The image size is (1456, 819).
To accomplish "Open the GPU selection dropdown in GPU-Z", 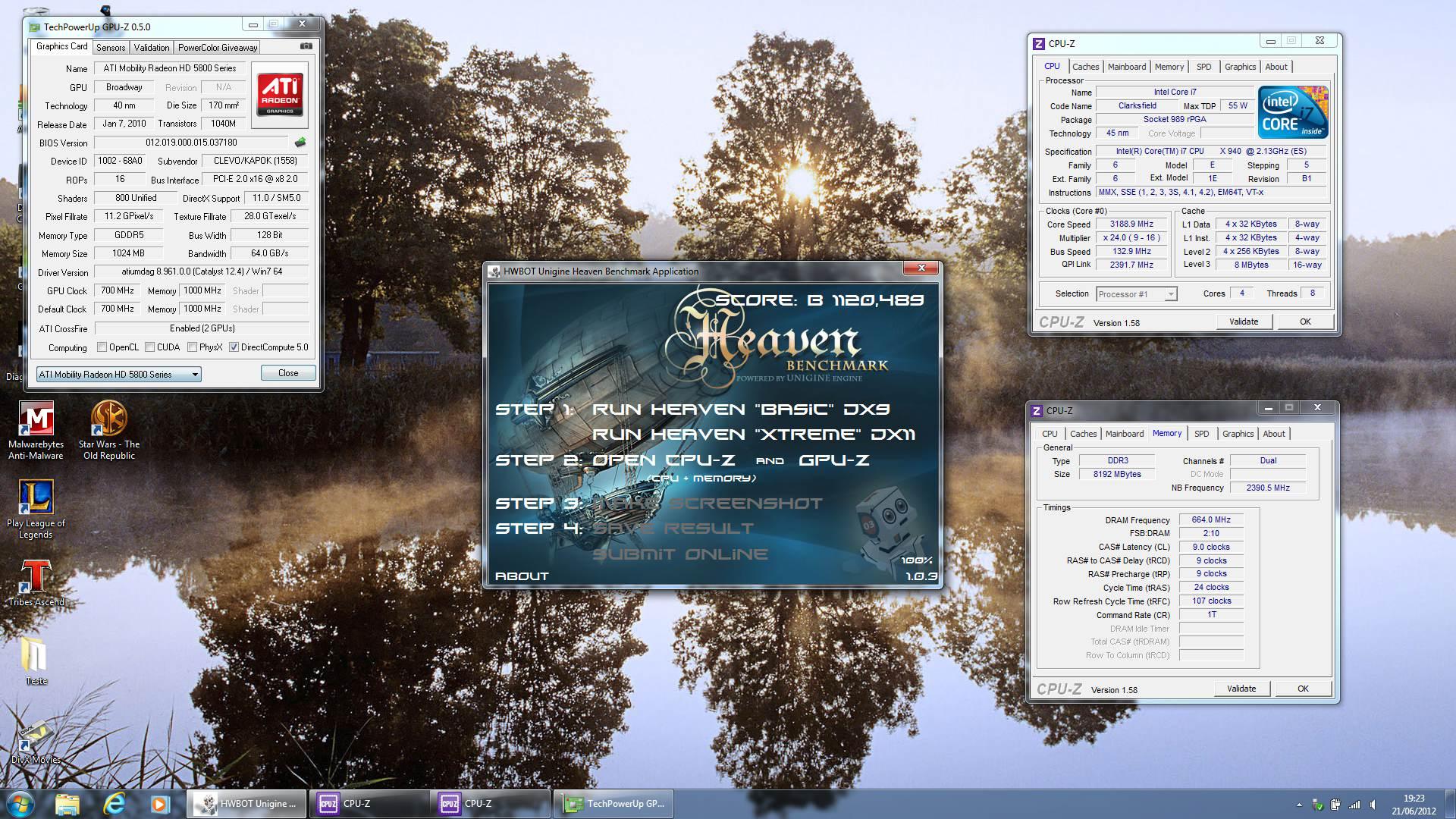I will pyautogui.click(x=118, y=374).
